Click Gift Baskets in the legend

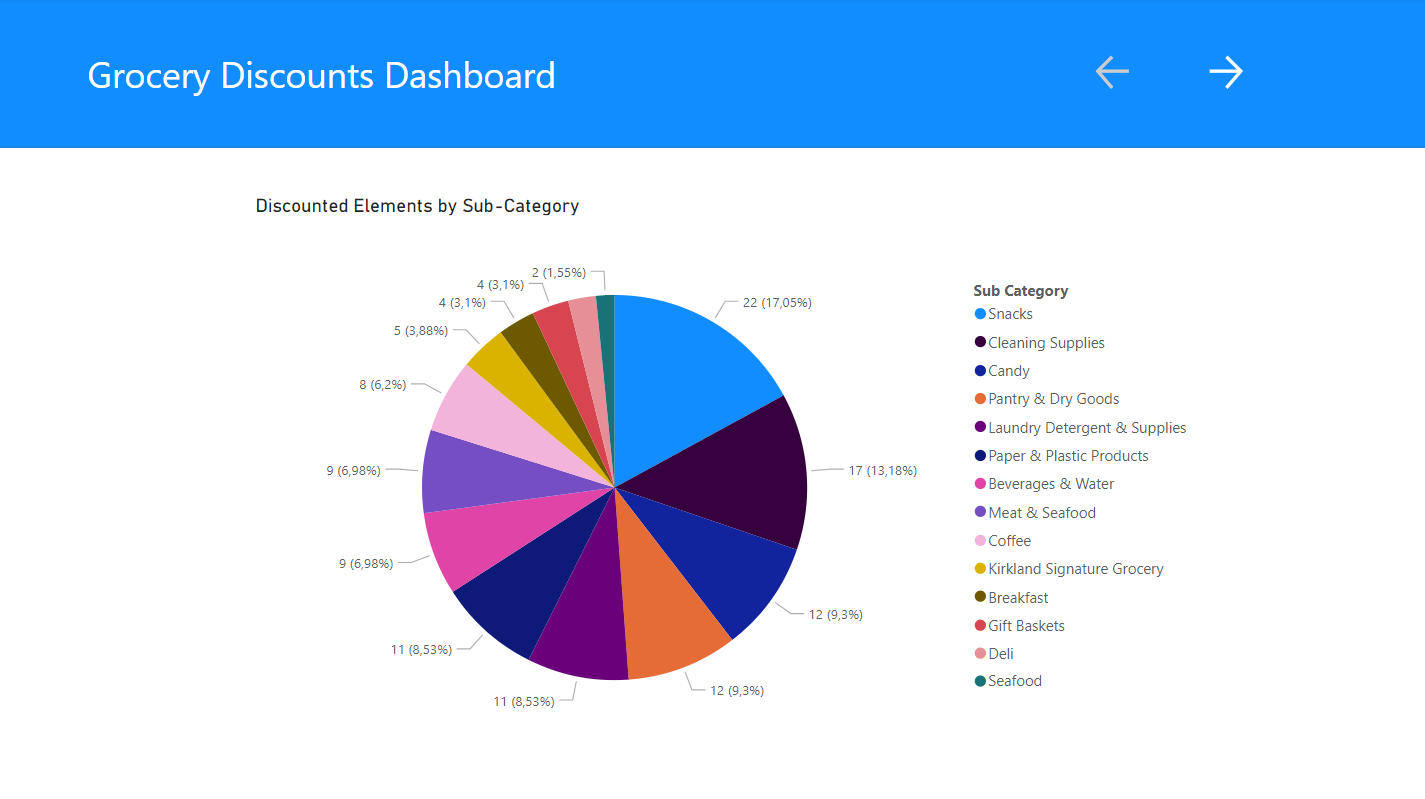coord(1026,626)
